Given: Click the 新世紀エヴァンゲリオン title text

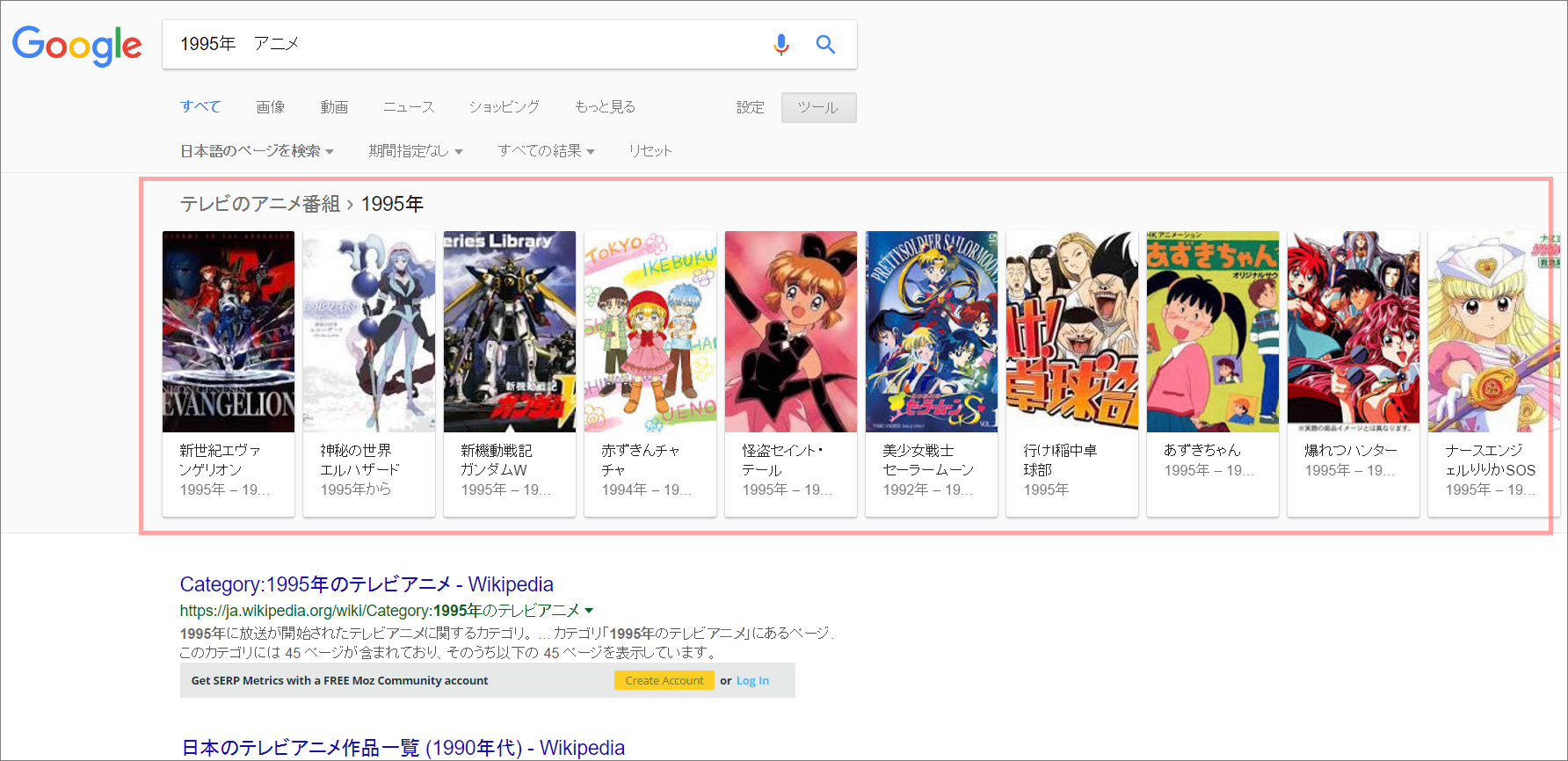Looking at the screenshot, I should [x=221, y=460].
